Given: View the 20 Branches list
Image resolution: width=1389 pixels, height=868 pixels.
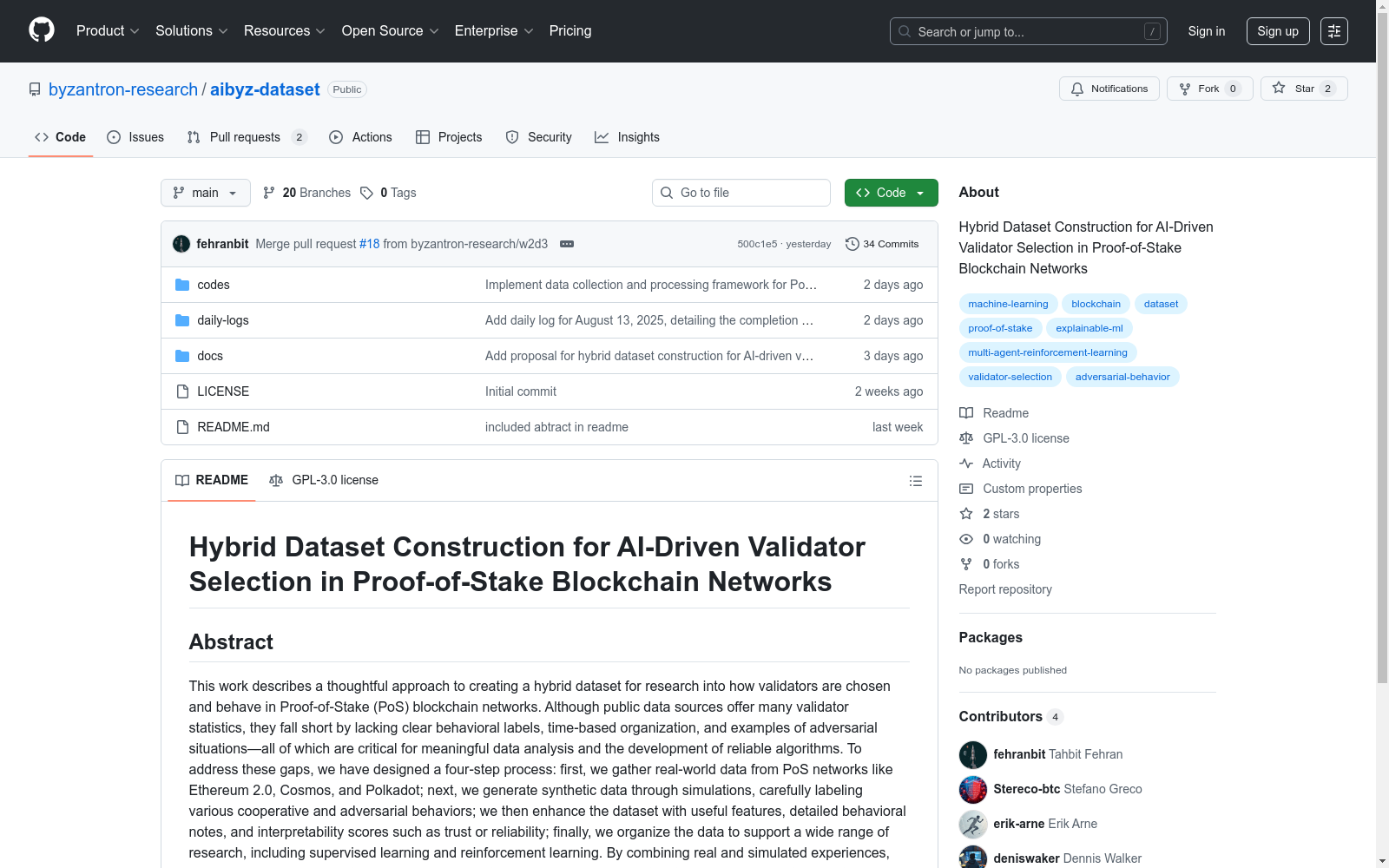Looking at the screenshot, I should (307, 193).
